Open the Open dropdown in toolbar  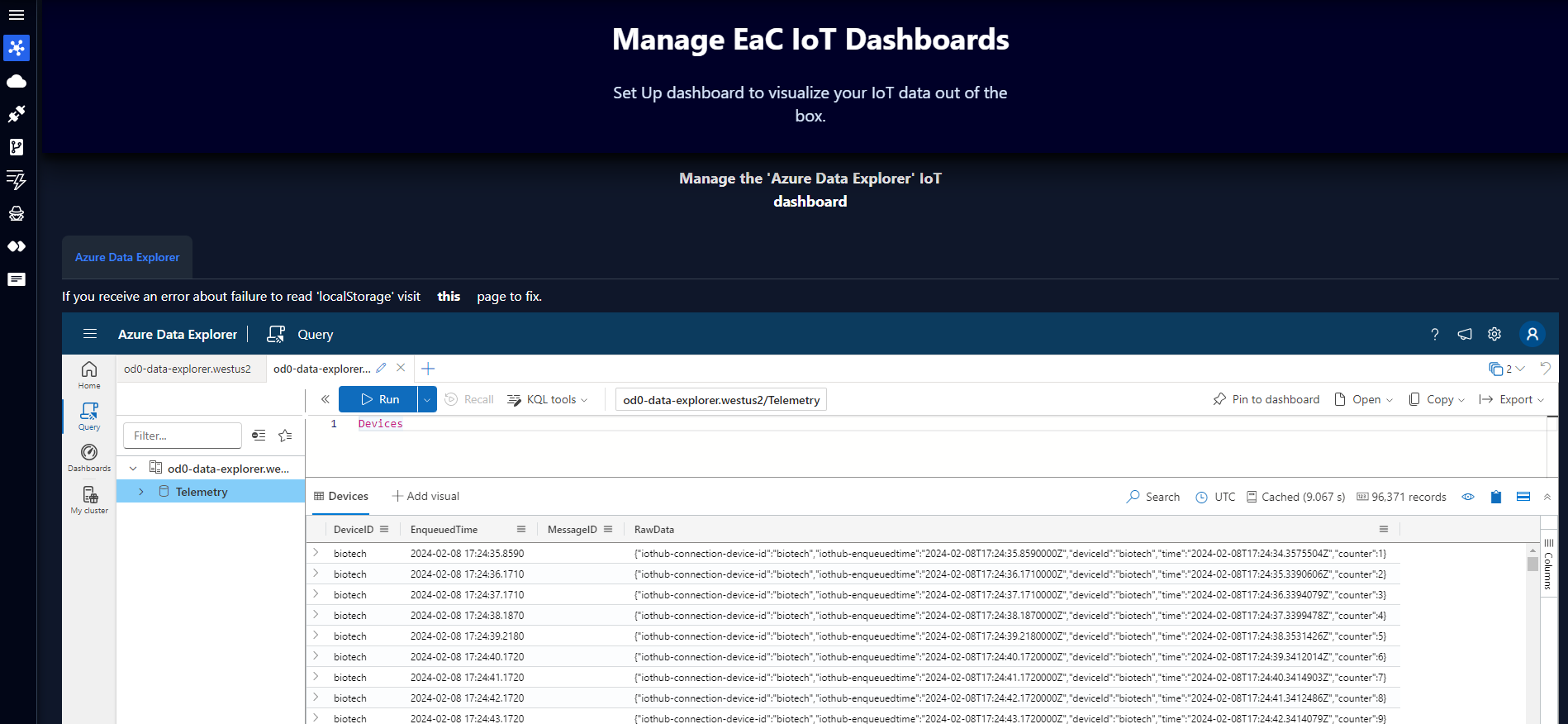(1364, 399)
